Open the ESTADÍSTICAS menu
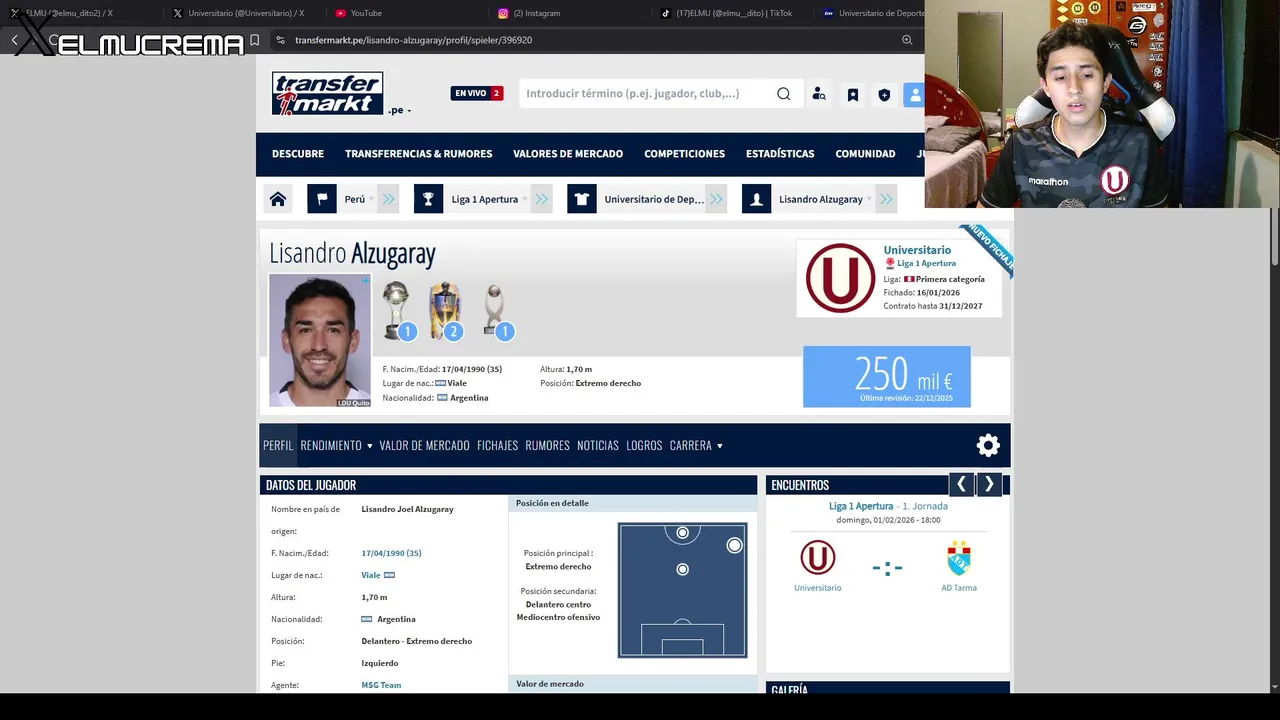This screenshot has height=720, width=1280. [x=780, y=154]
